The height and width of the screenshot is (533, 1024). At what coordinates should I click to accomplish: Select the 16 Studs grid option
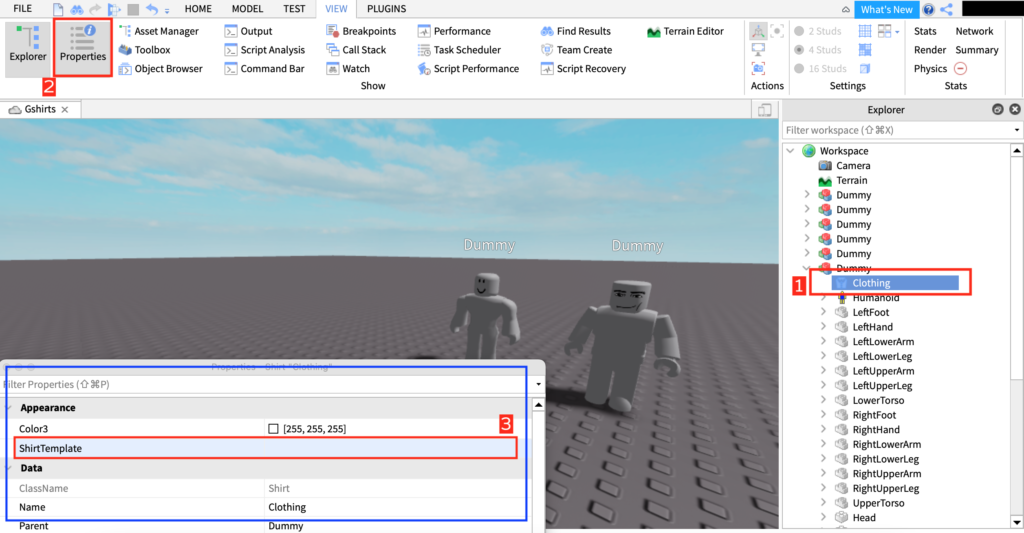point(820,69)
